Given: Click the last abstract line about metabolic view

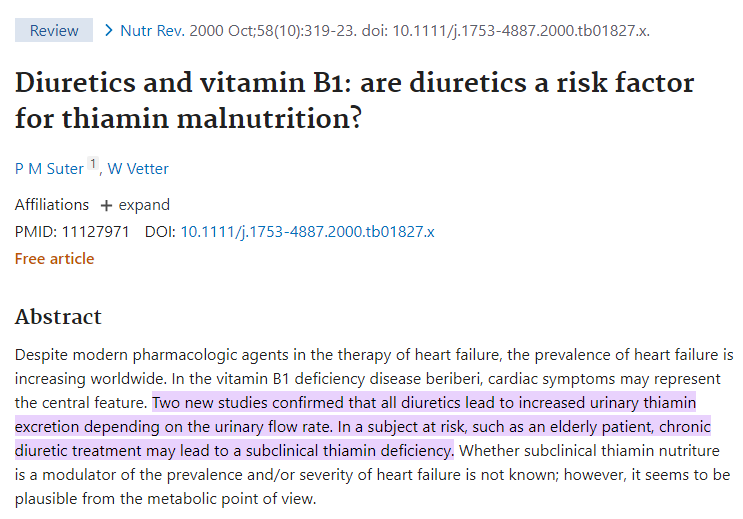Looking at the screenshot, I should [x=165, y=499].
